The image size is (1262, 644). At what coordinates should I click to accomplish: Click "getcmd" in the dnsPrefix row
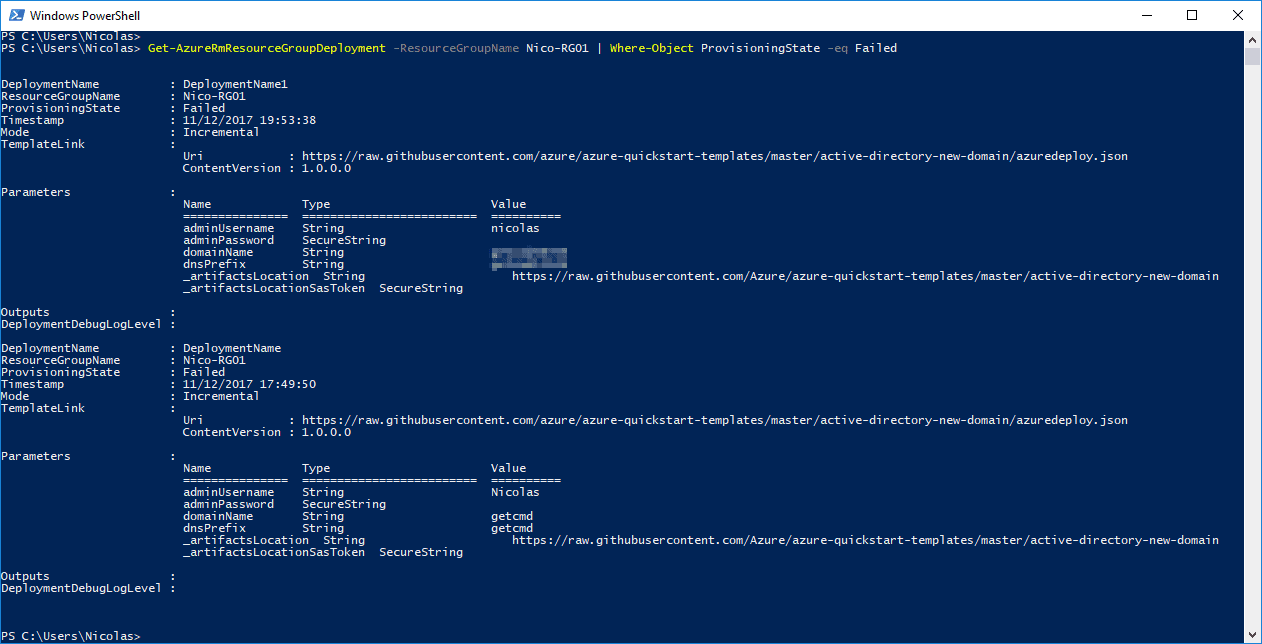512,528
